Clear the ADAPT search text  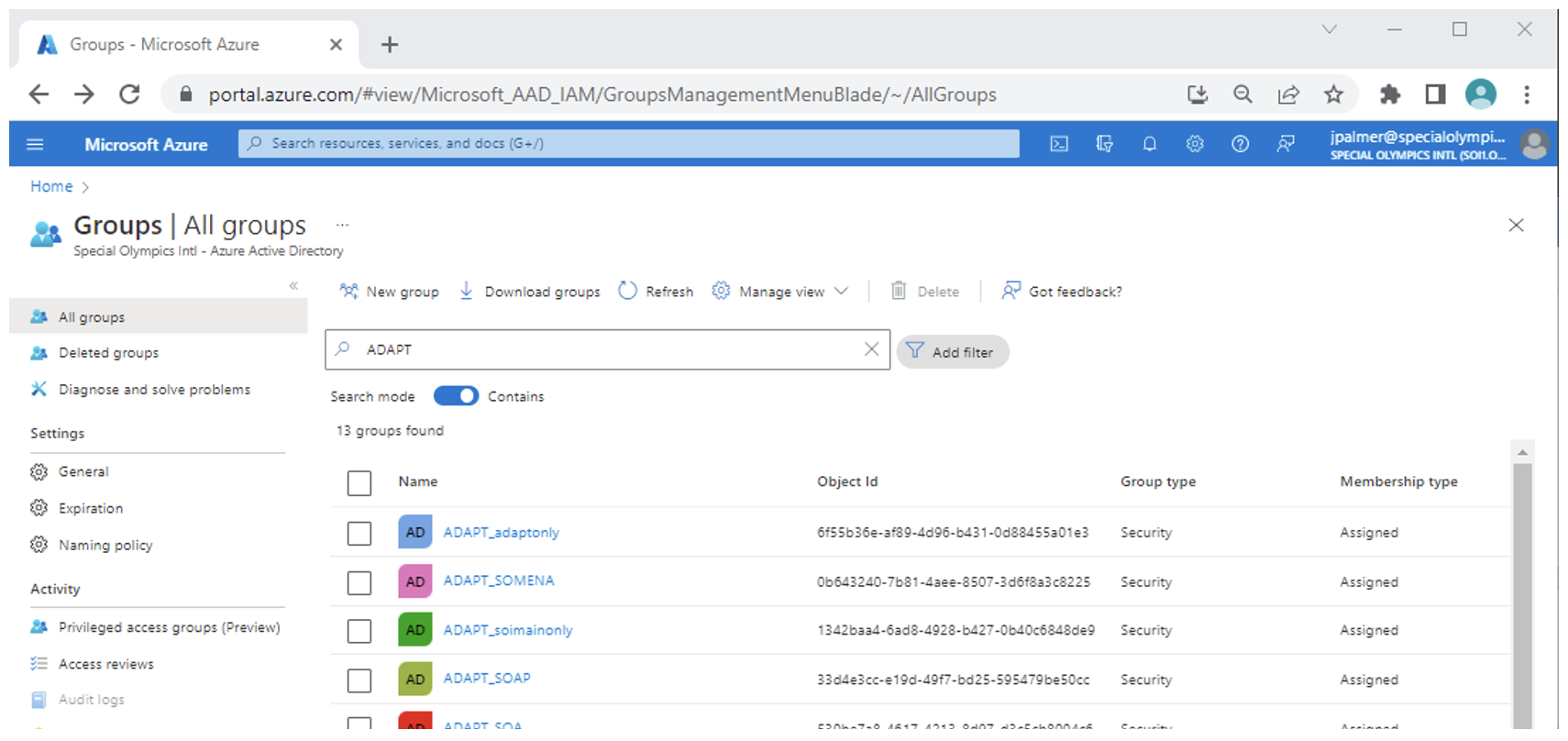pos(871,348)
